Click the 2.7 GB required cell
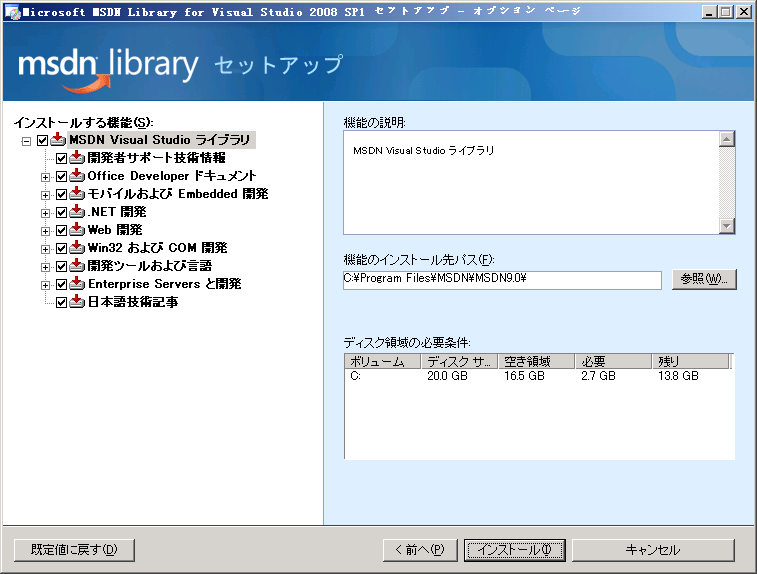Screen dimensions: 757x574 [598, 376]
